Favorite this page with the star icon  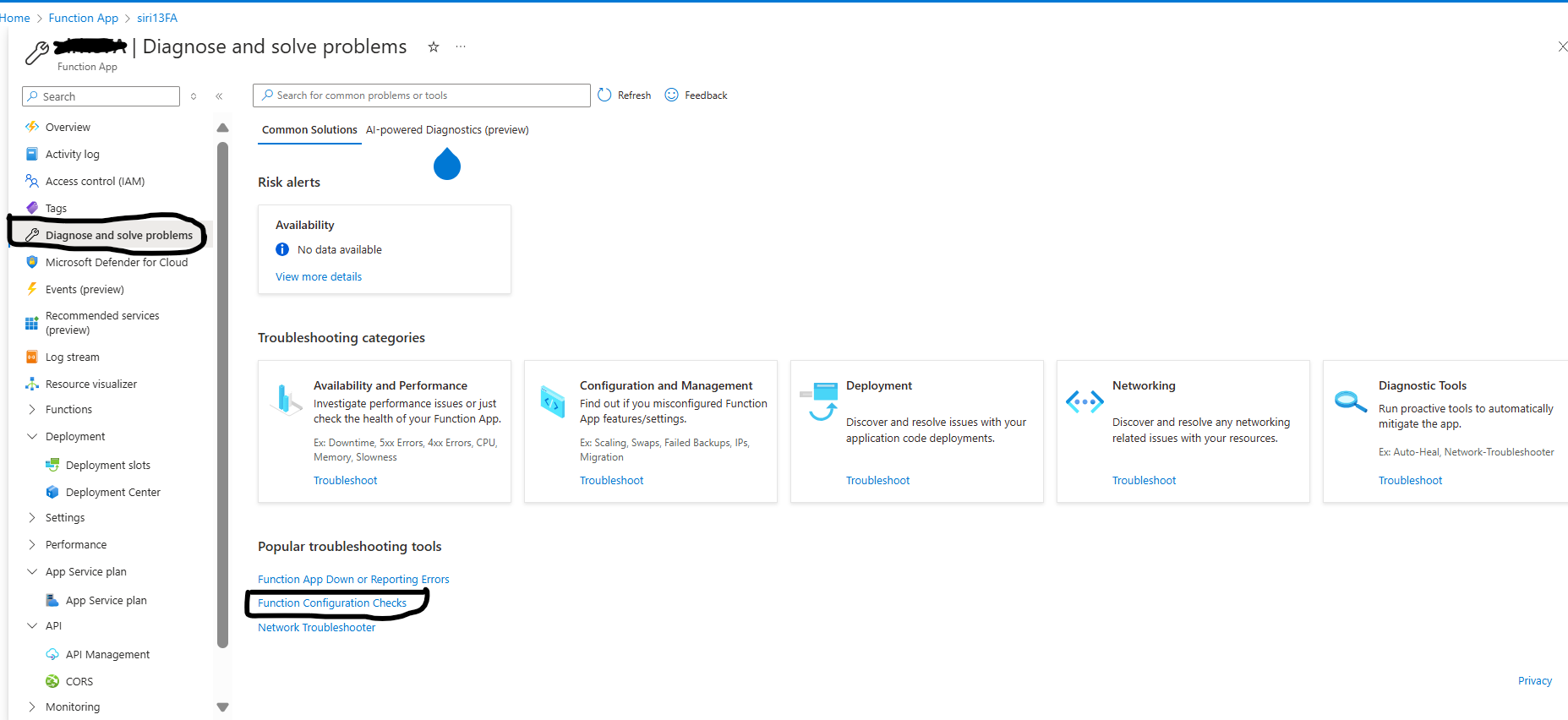434,46
